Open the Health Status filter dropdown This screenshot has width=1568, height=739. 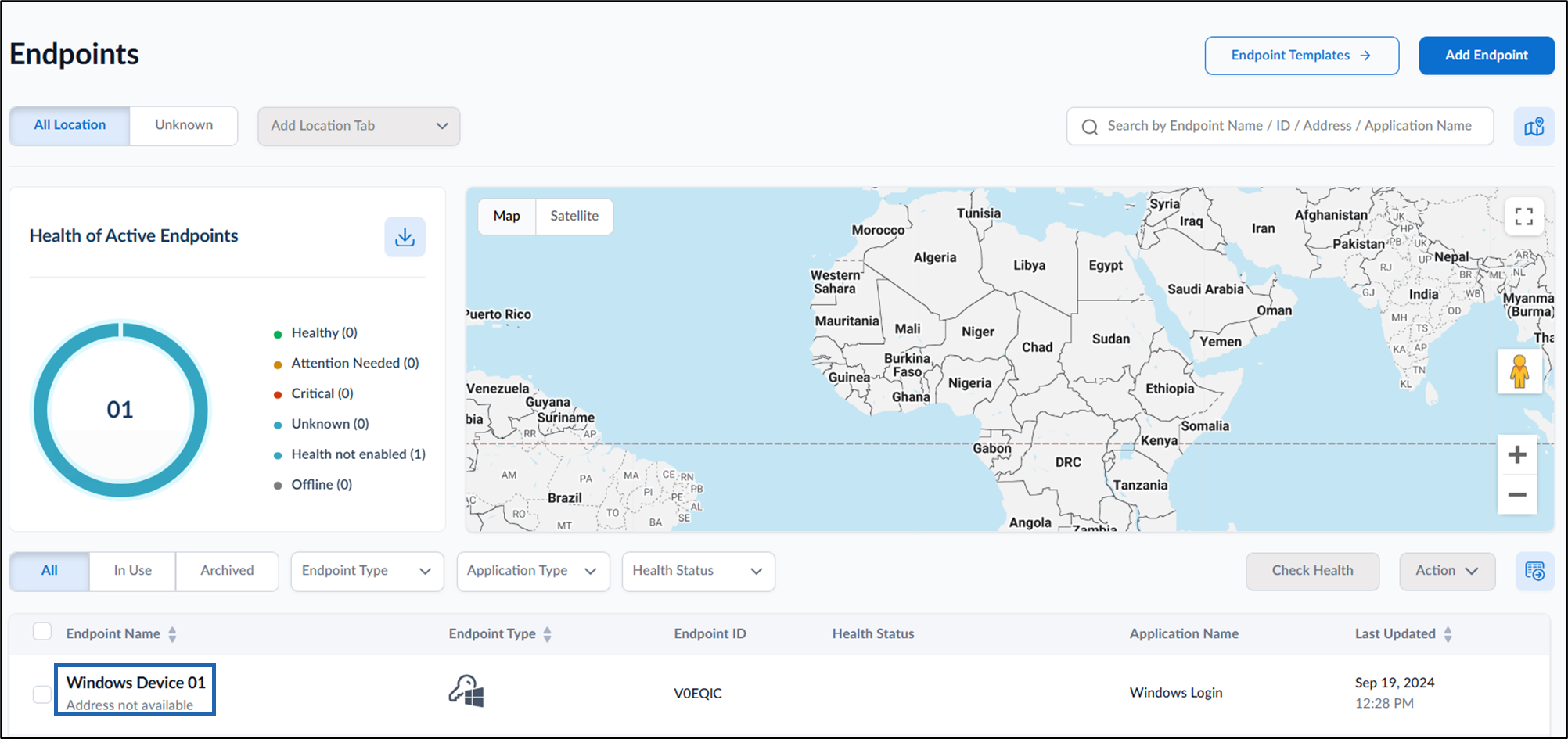tap(698, 571)
